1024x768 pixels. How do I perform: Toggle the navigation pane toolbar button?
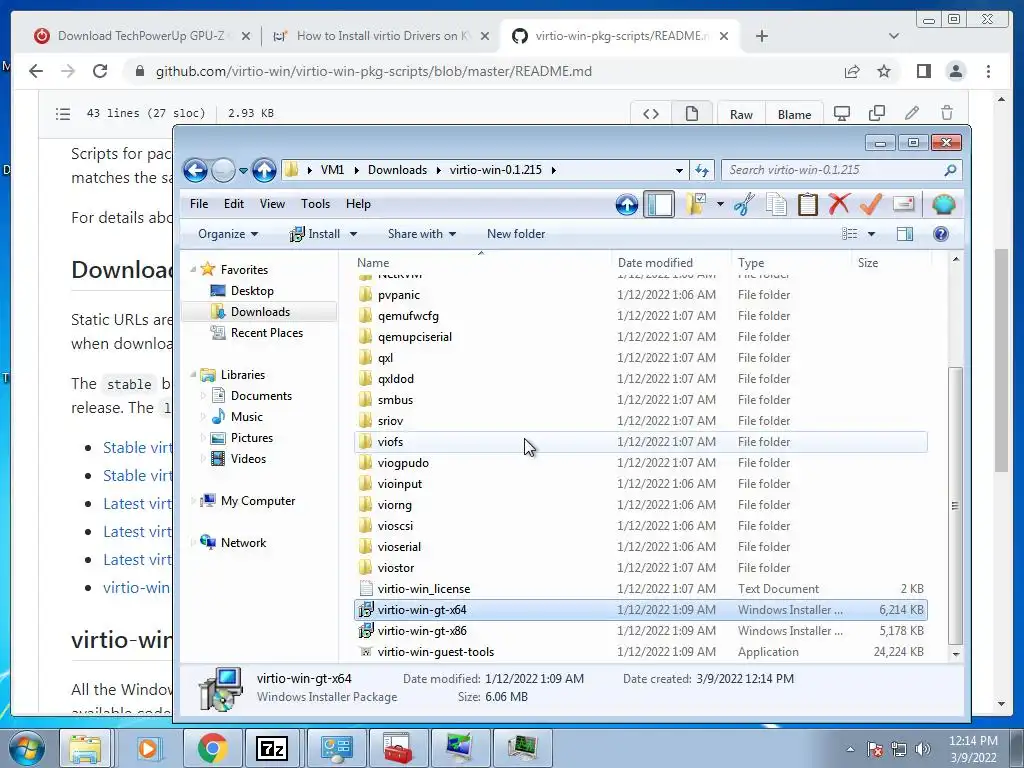tap(659, 205)
